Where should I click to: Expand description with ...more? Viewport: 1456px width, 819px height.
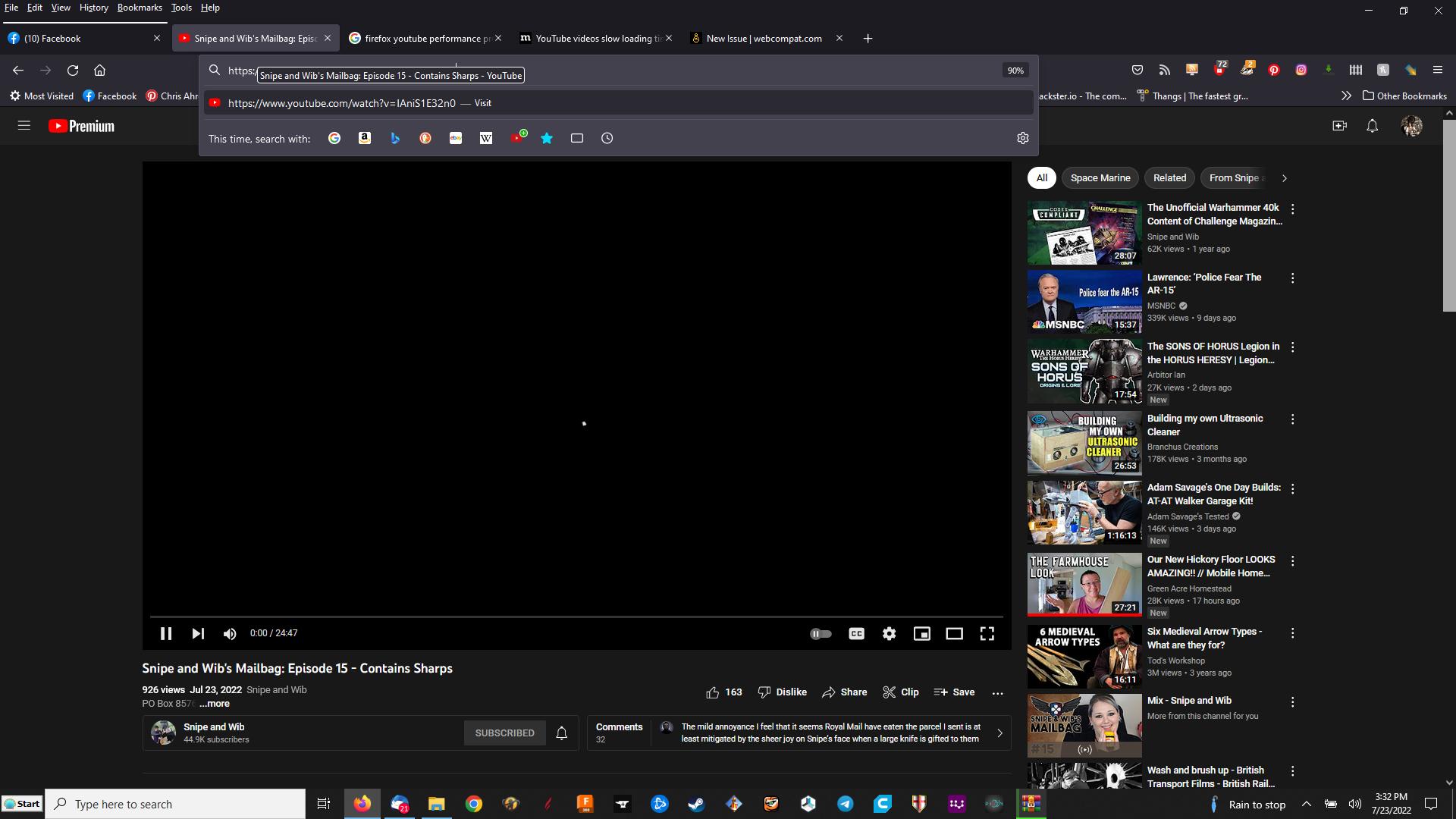pos(215,704)
